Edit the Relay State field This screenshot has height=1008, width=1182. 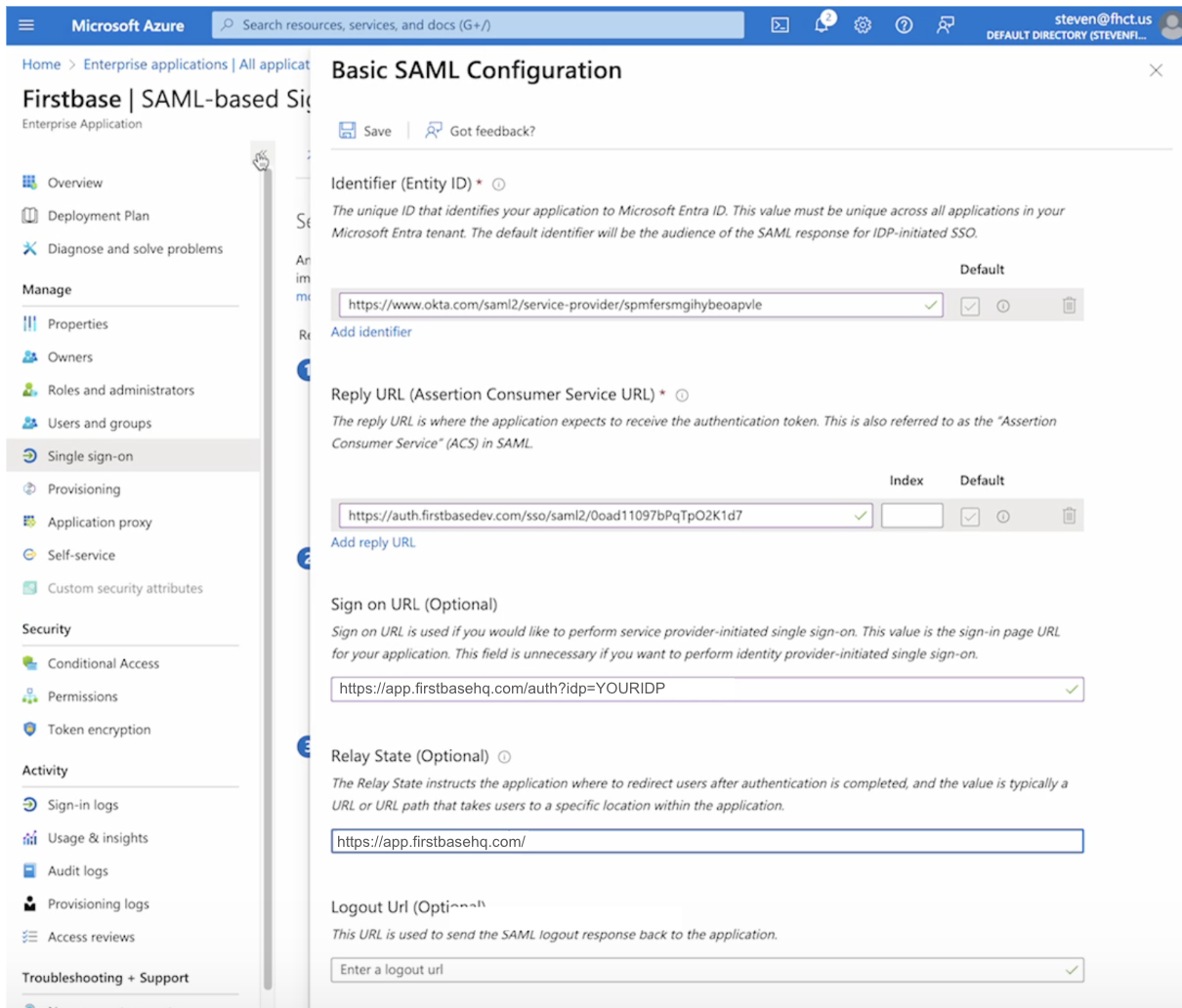click(x=707, y=841)
